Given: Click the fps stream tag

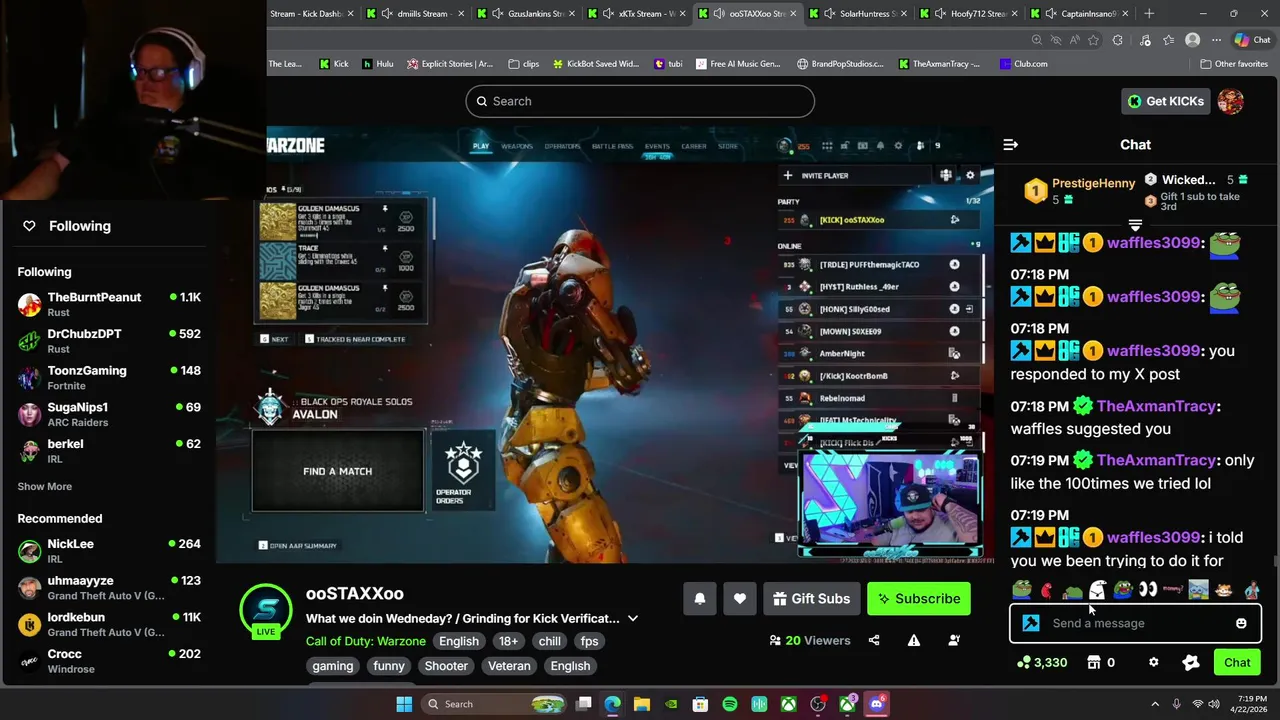Looking at the screenshot, I should [589, 641].
